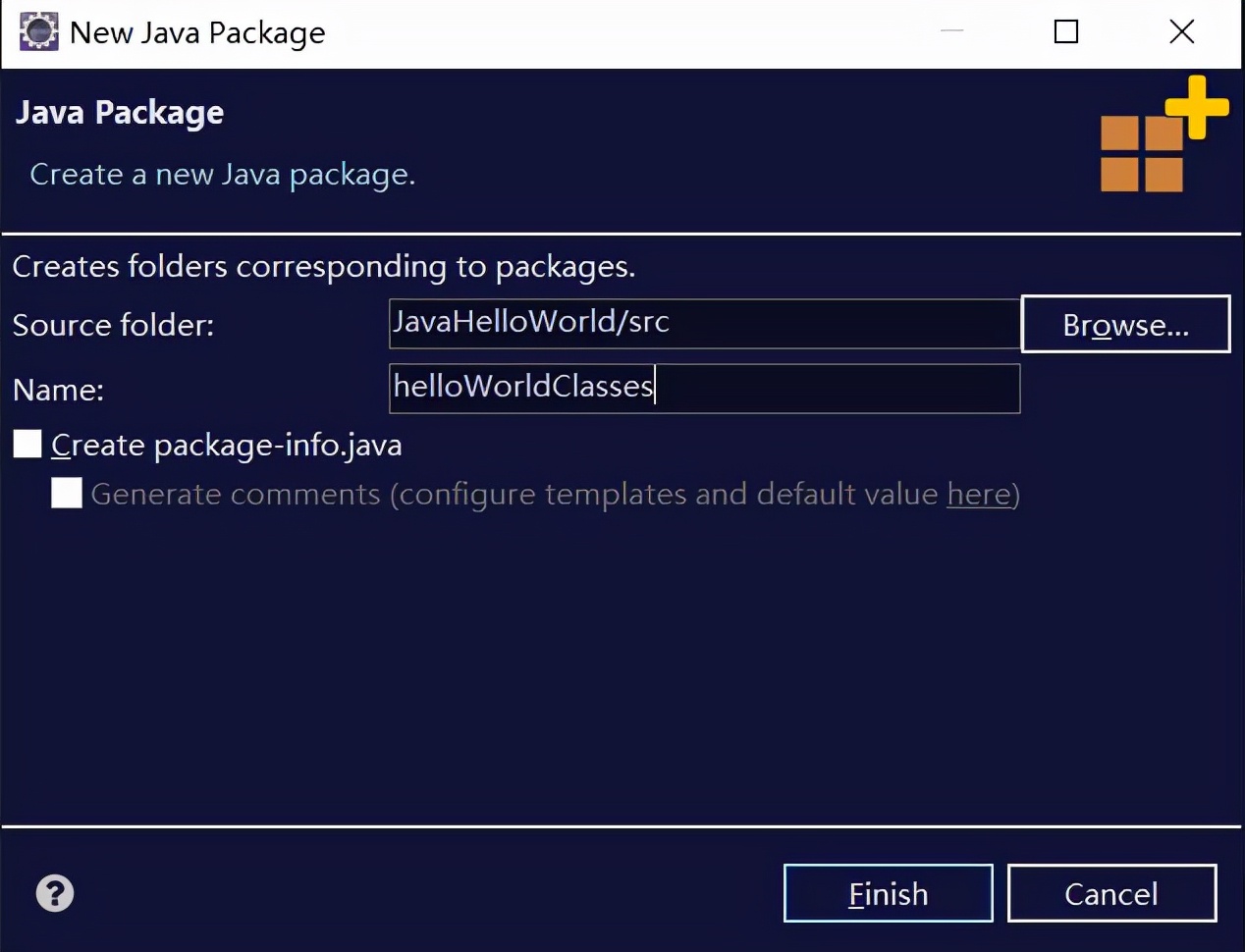Click the New Java Package title bar text
The width and height of the screenshot is (1245, 952).
(x=196, y=32)
